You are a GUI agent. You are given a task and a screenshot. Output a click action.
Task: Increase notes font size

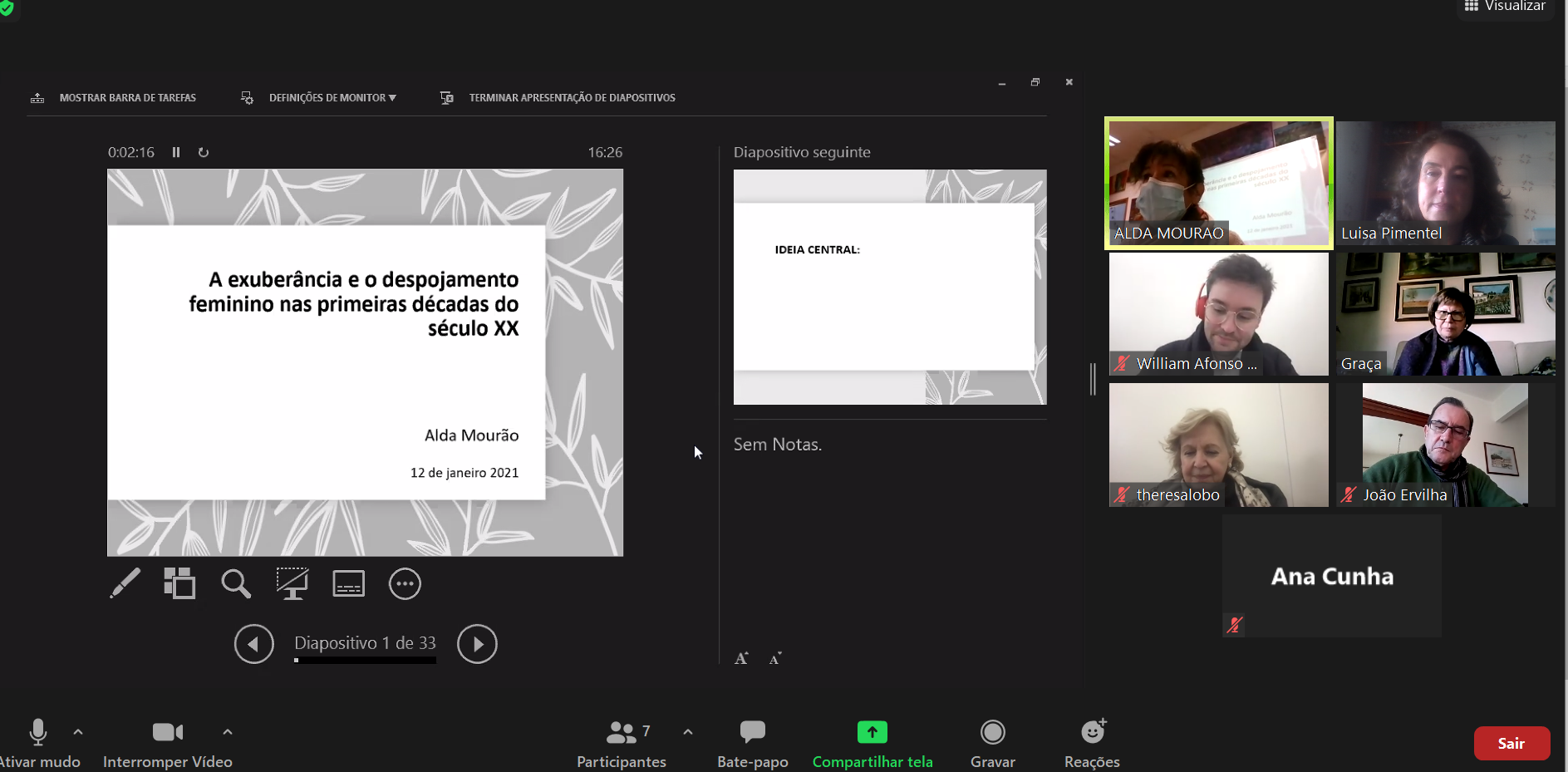741,658
